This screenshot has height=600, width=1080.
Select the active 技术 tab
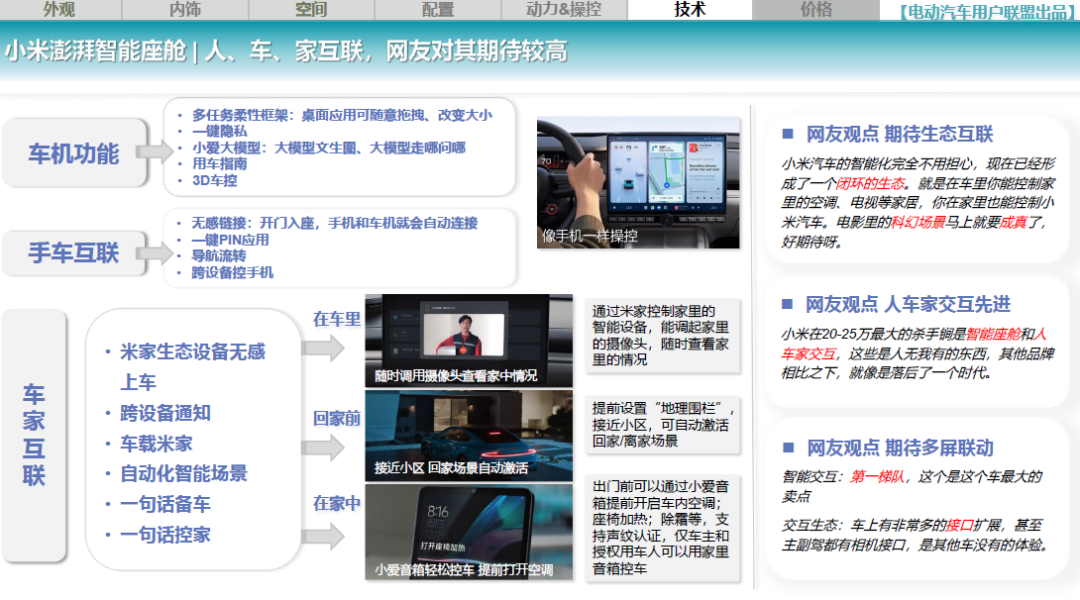(689, 10)
